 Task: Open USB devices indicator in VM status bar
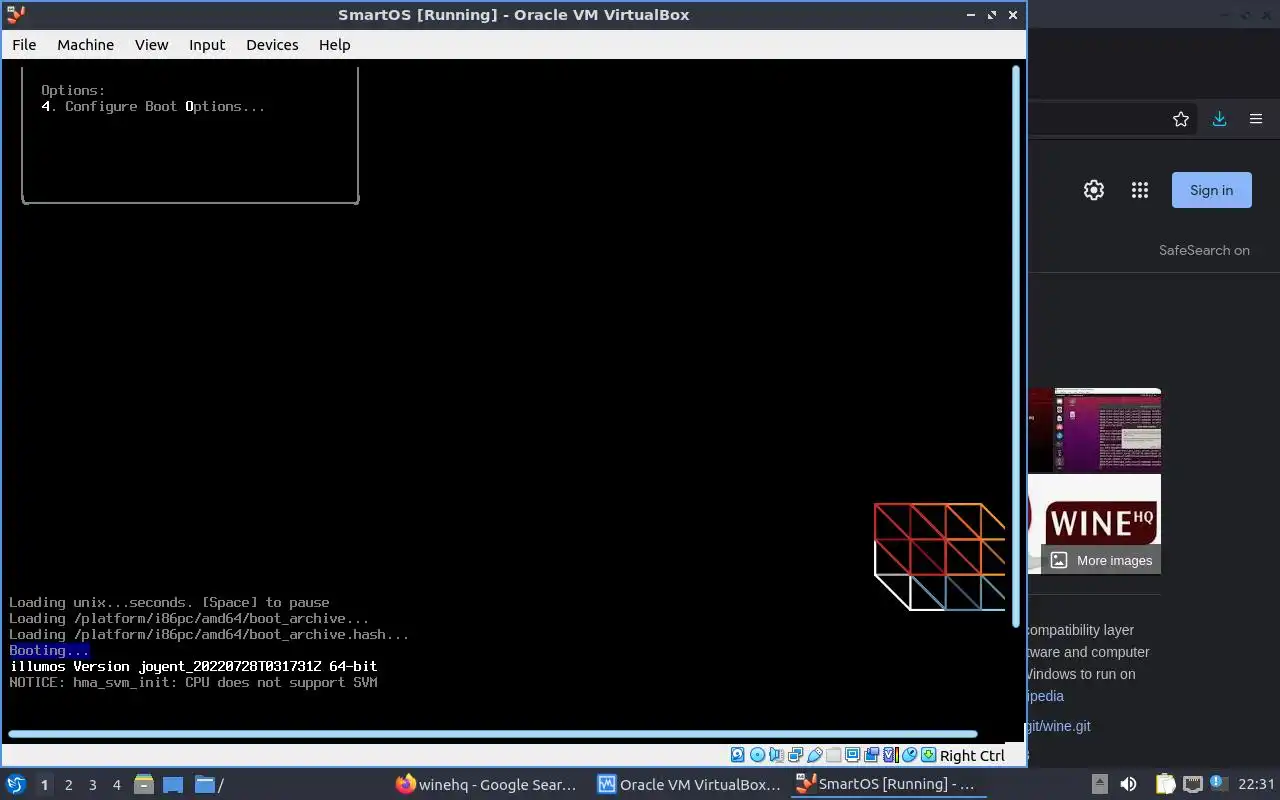coord(814,755)
